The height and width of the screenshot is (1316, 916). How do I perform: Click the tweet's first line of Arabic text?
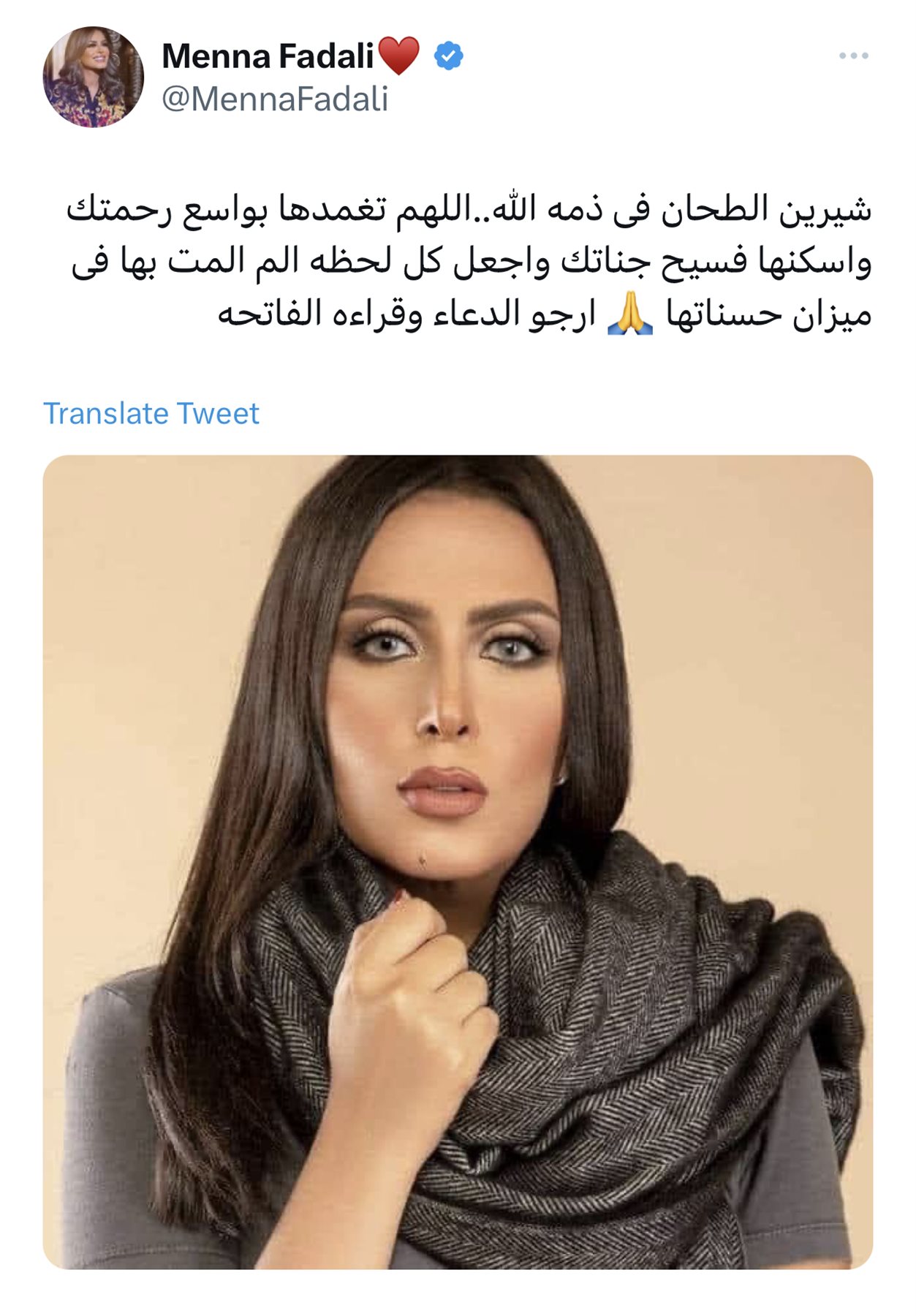[x=469, y=210]
